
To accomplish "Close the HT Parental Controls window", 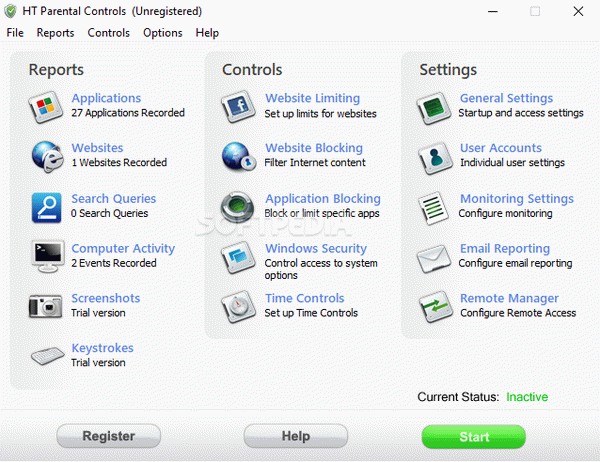I will (578, 11).
